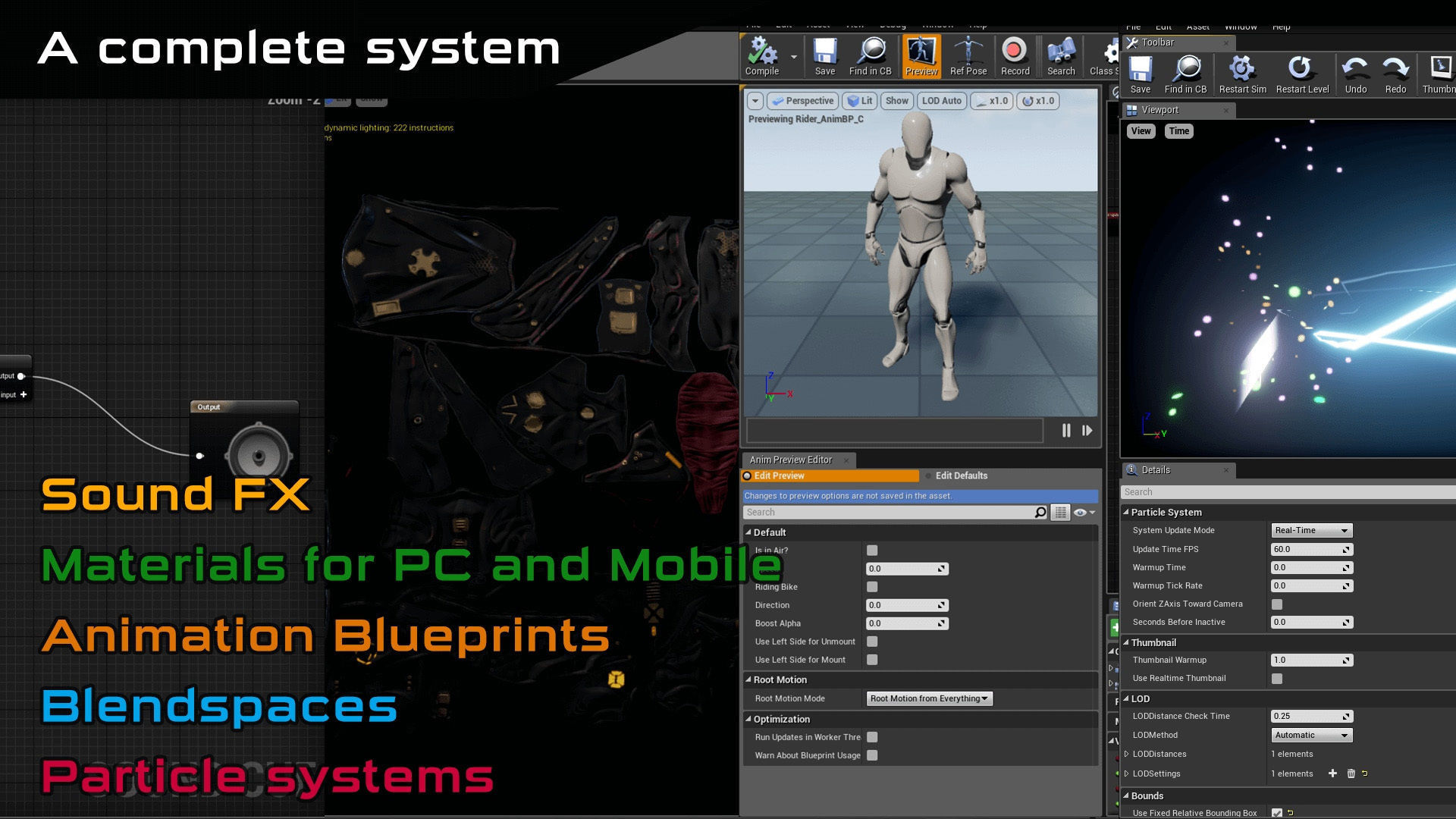Expand the LODDistances array
This screenshot has width=1456, height=819.
pyautogui.click(x=1127, y=754)
